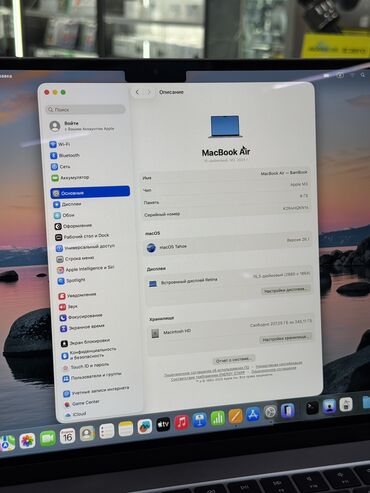
Task: Click Войти to sign in to Apple Account
Action: (82, 126)
